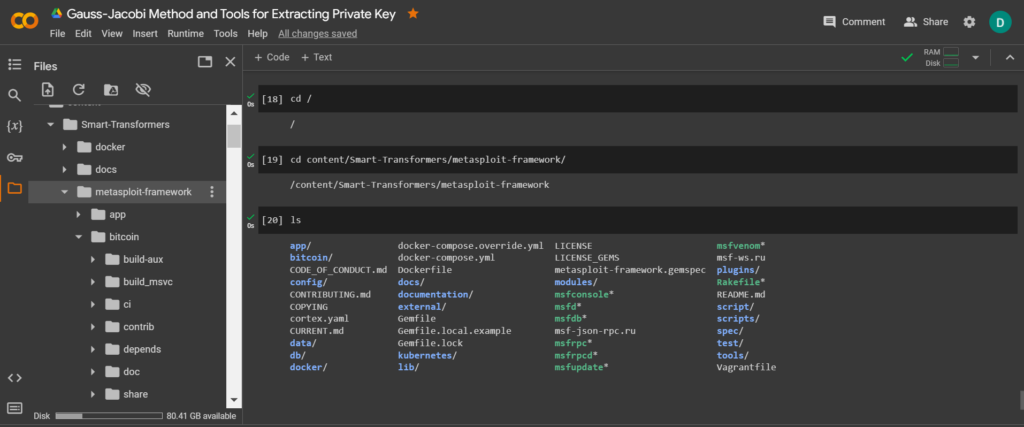Image resolution: width=1024 pixels, height=427 pixels.
Task: Expand the docs folder
Action: pos(65,169)
